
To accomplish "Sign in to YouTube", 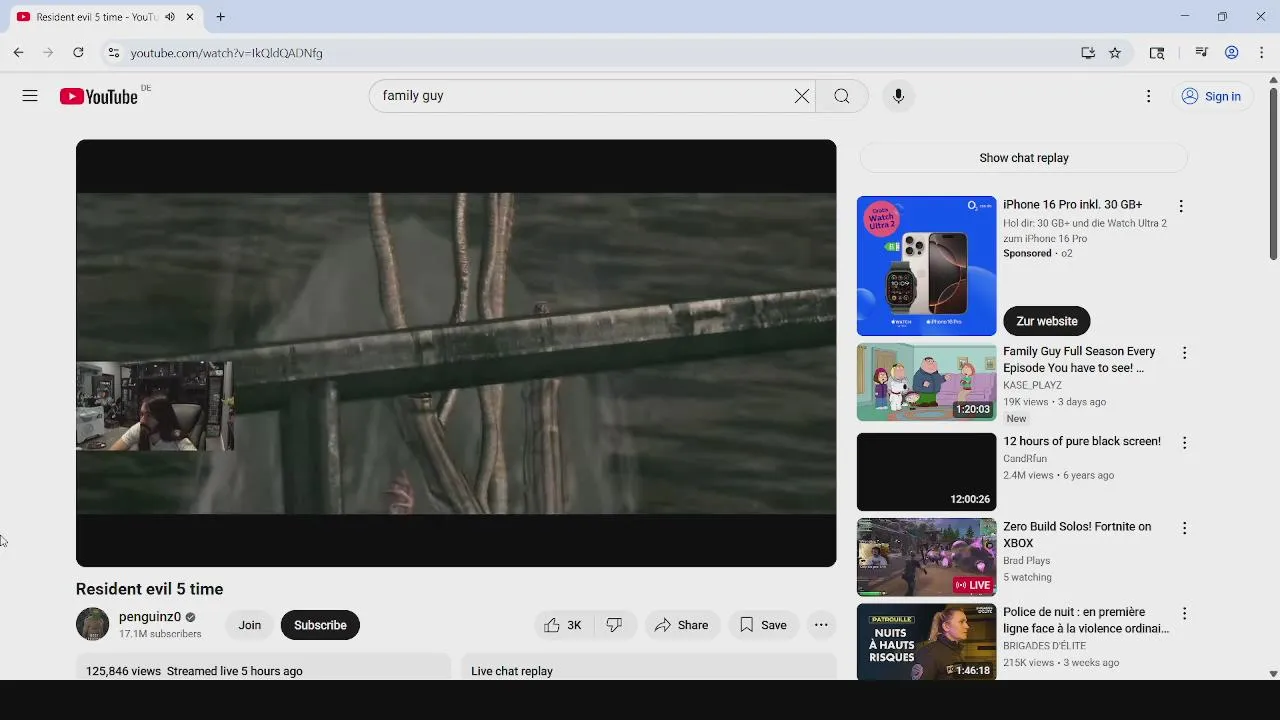I will coord(1210,96).
